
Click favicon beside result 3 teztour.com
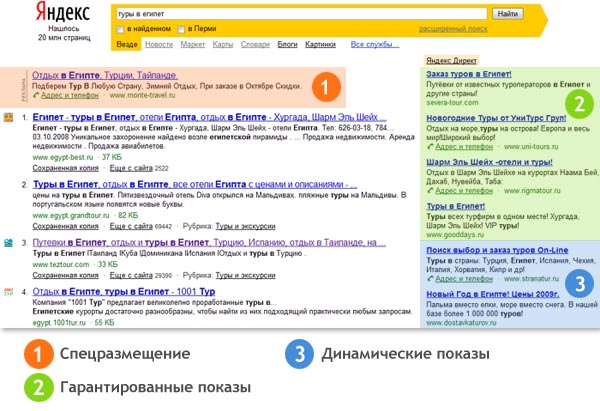8,243
